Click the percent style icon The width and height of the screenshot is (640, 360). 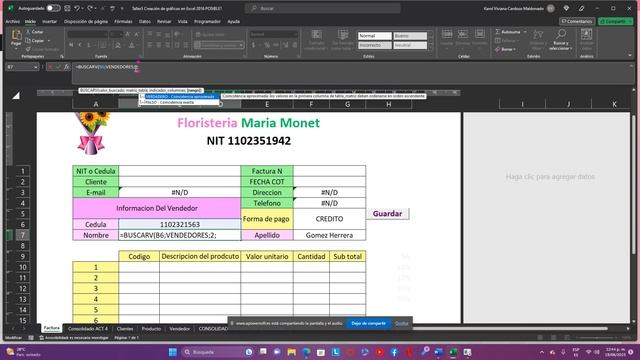tap(267, 45)
